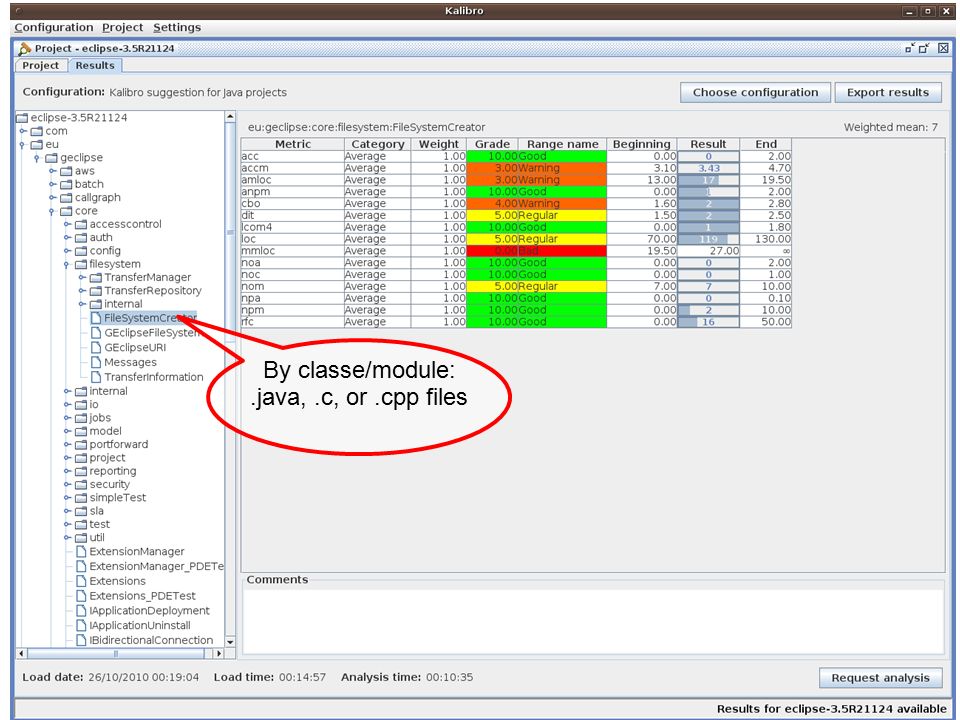Select the Results tab
This screenshot has height=720, width=960.
coord(95,66)
